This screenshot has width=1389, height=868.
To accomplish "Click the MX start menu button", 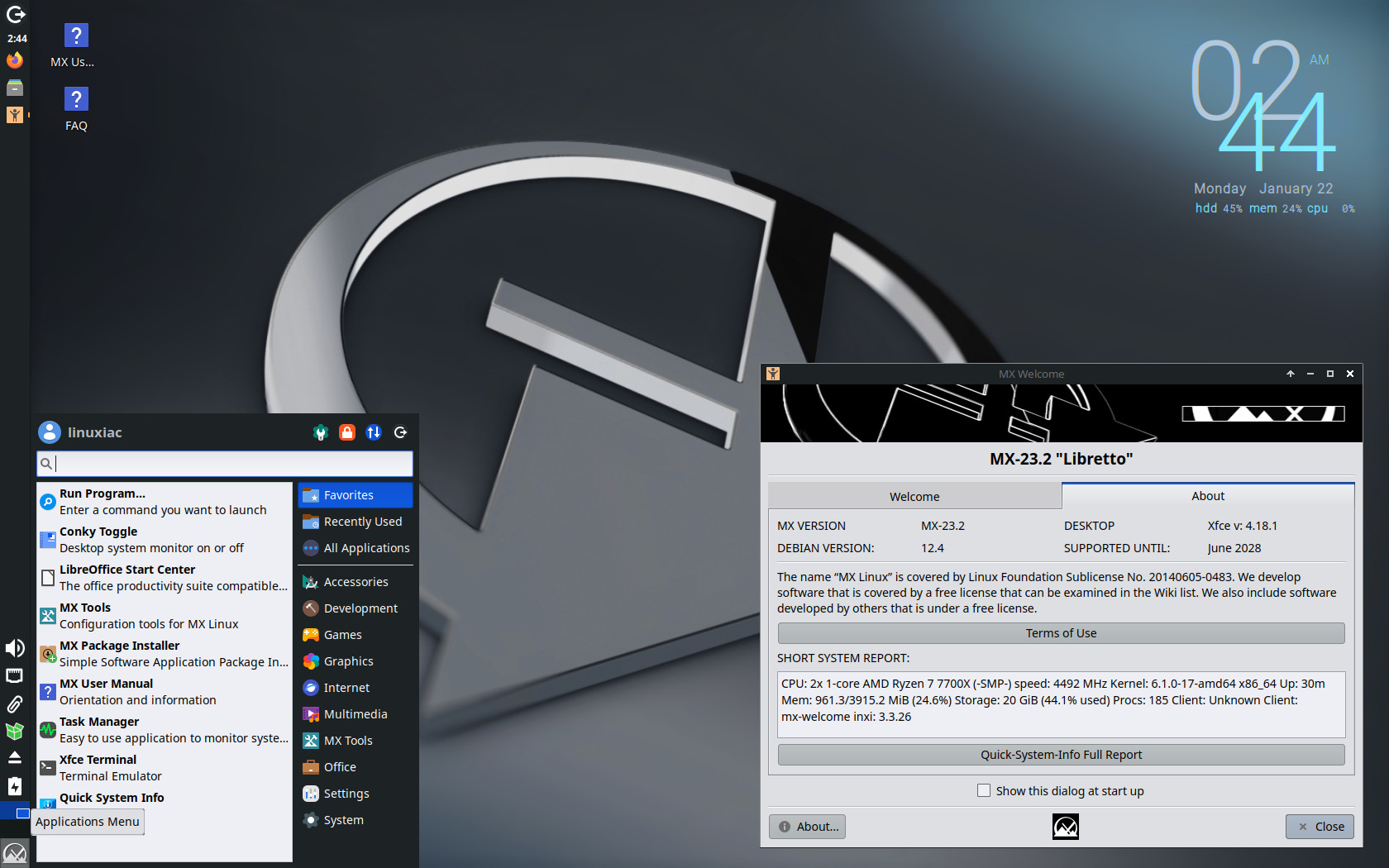I will [x=15, y=852].
